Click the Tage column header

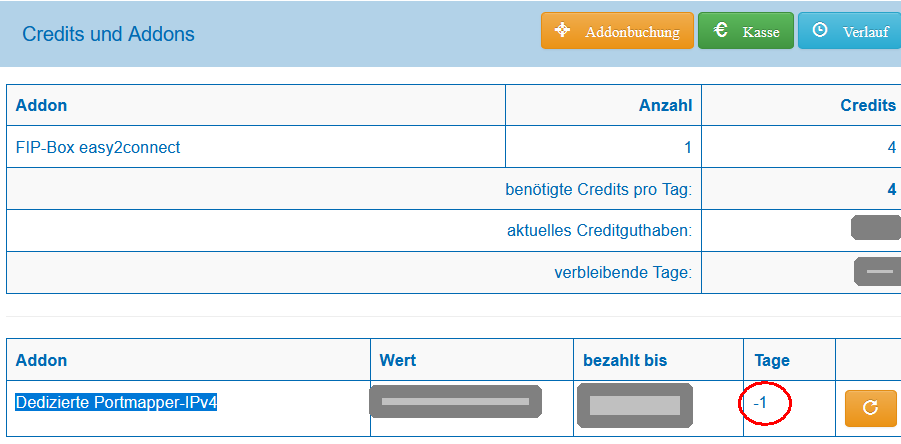point(771,359)
